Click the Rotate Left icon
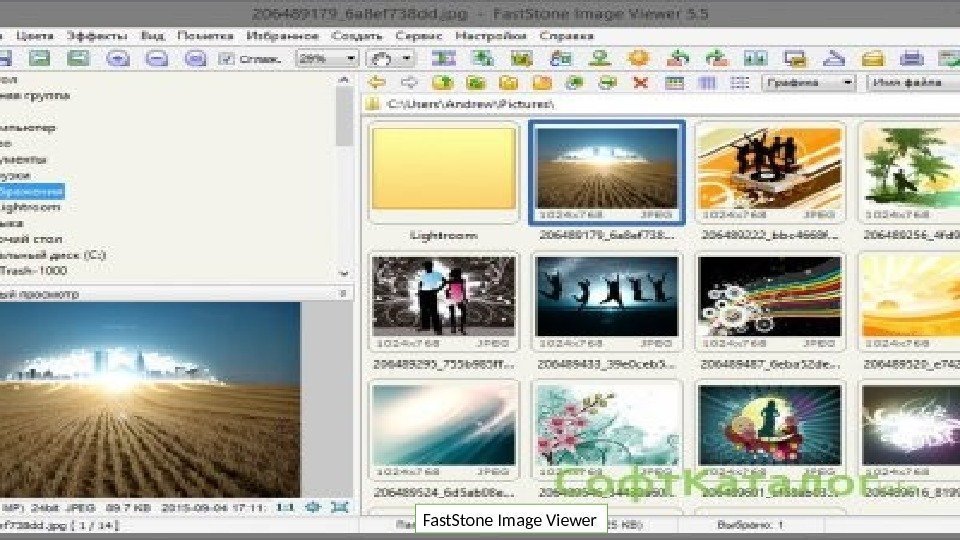 678,59
